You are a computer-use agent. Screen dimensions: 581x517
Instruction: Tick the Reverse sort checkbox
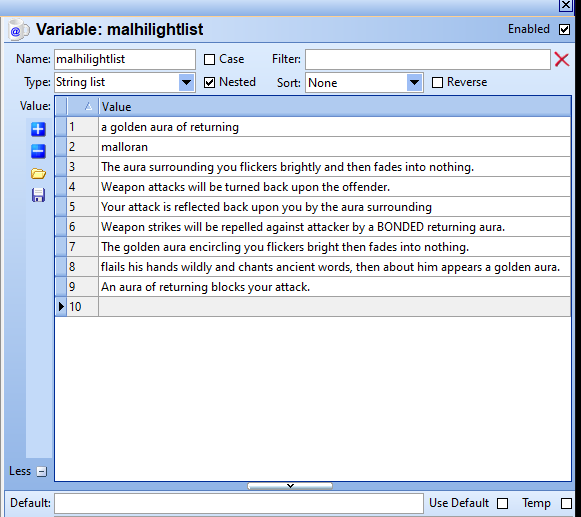pos(437,82)
